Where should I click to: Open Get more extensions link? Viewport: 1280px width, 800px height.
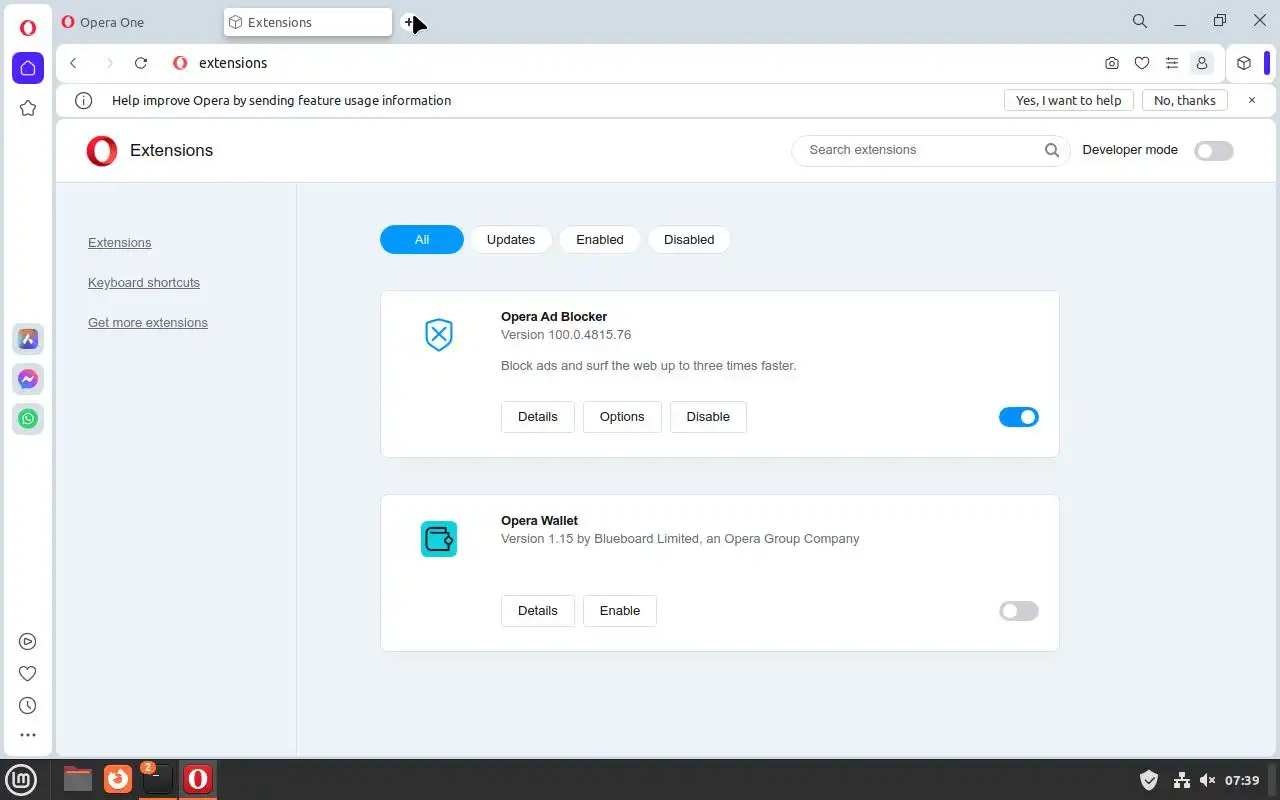click(148, 323)
